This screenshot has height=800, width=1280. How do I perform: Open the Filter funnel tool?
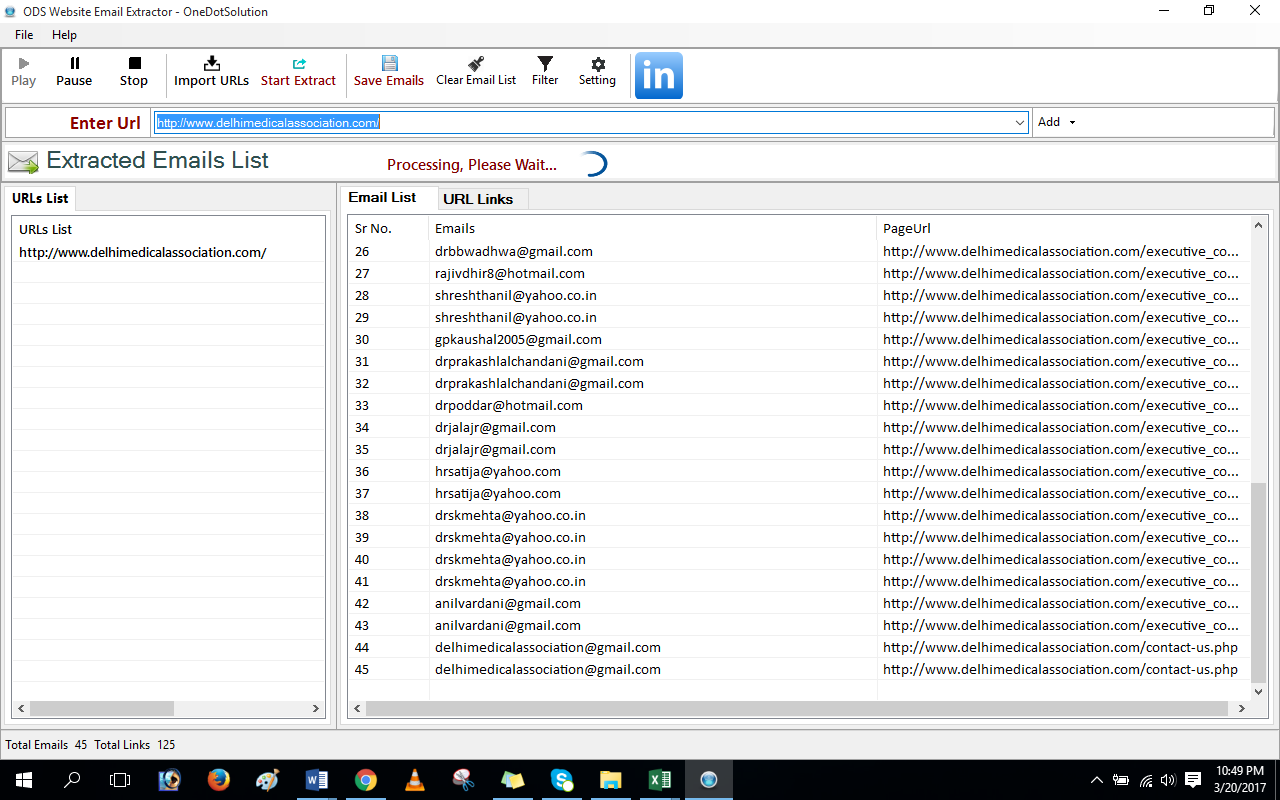point(545,72)
